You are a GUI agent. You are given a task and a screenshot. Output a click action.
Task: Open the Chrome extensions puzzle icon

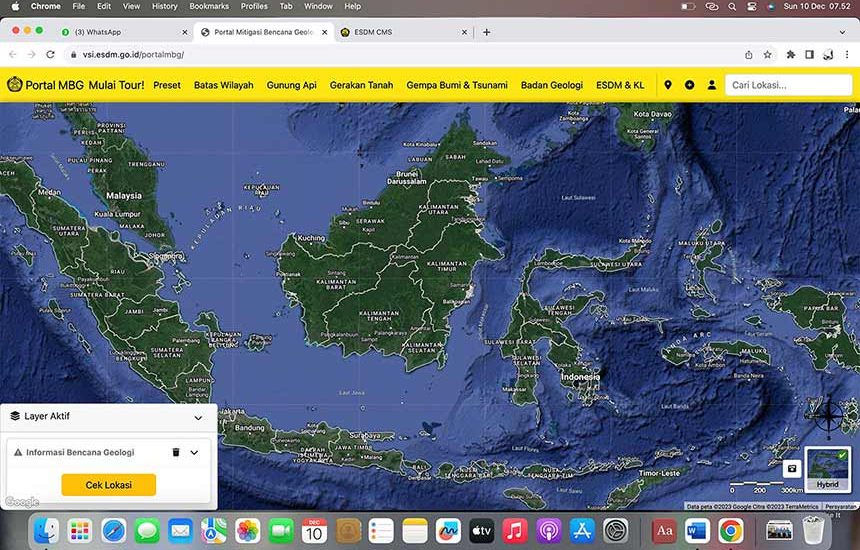point(790,54)
